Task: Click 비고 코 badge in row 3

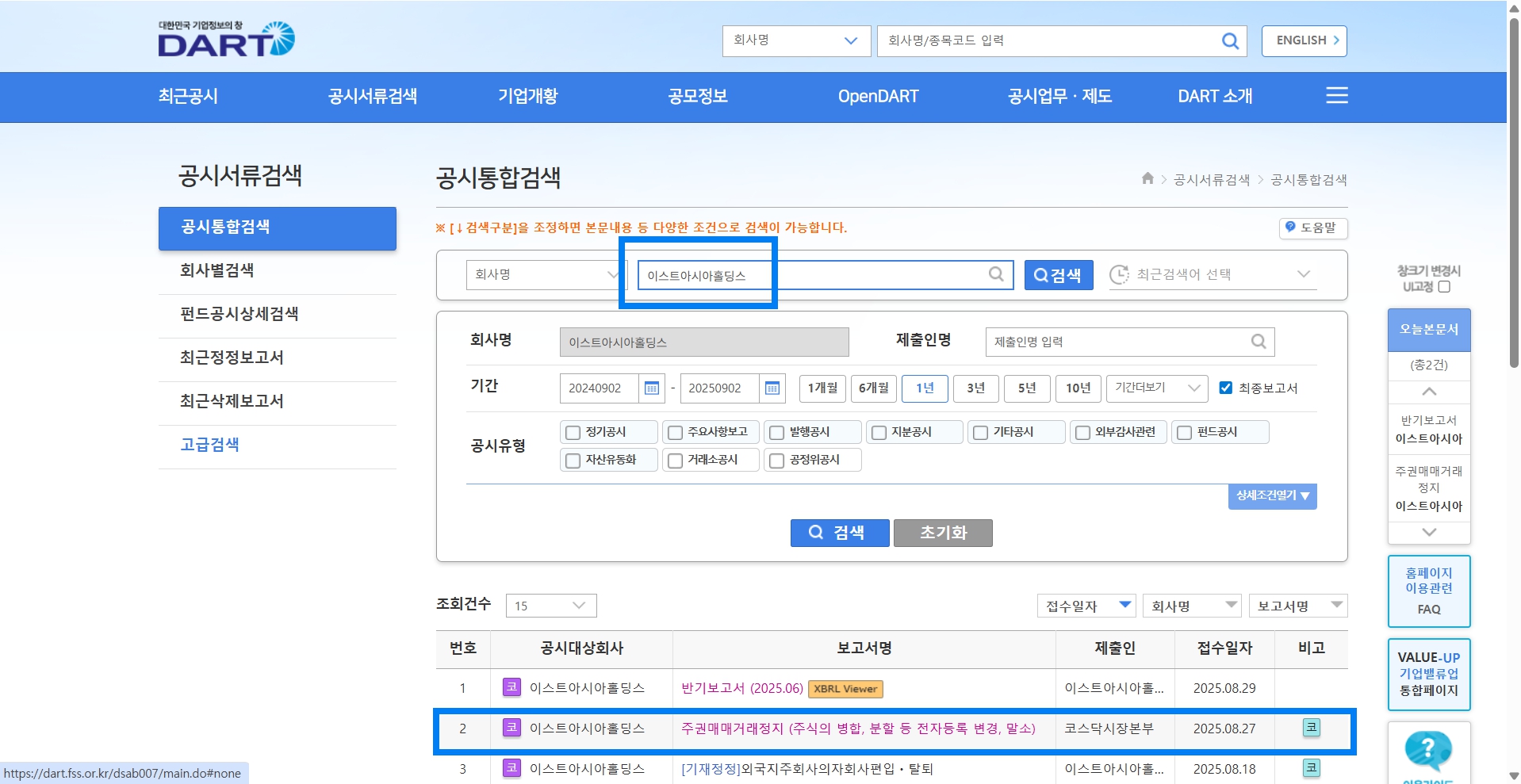Action: click(x=1312, y=768)
